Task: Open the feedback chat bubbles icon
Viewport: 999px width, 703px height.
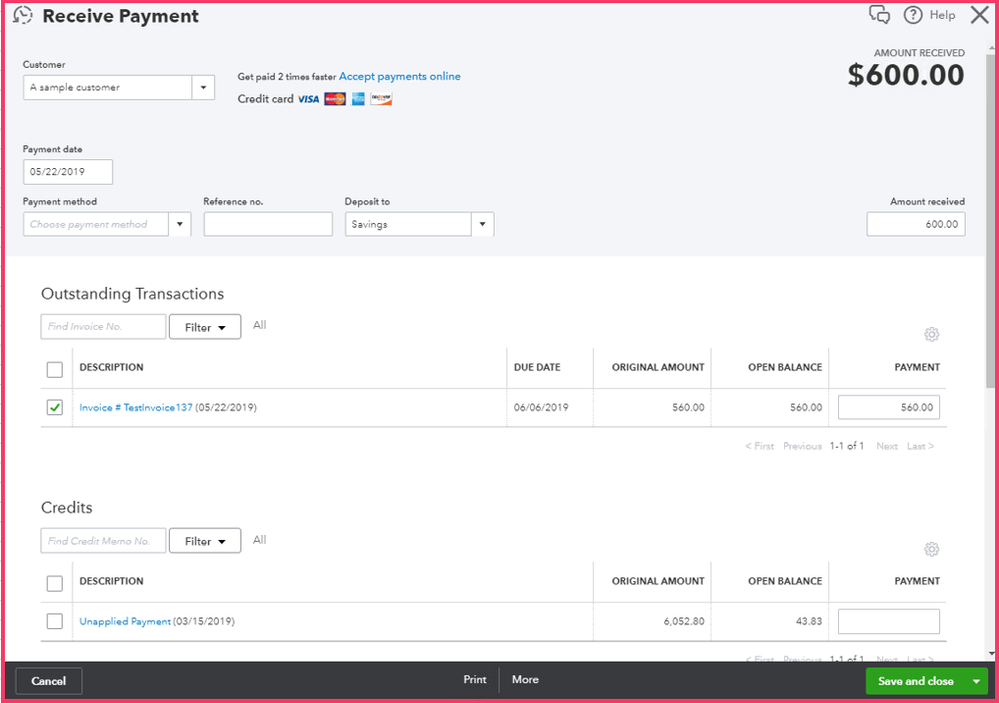Action: [879, 15]
